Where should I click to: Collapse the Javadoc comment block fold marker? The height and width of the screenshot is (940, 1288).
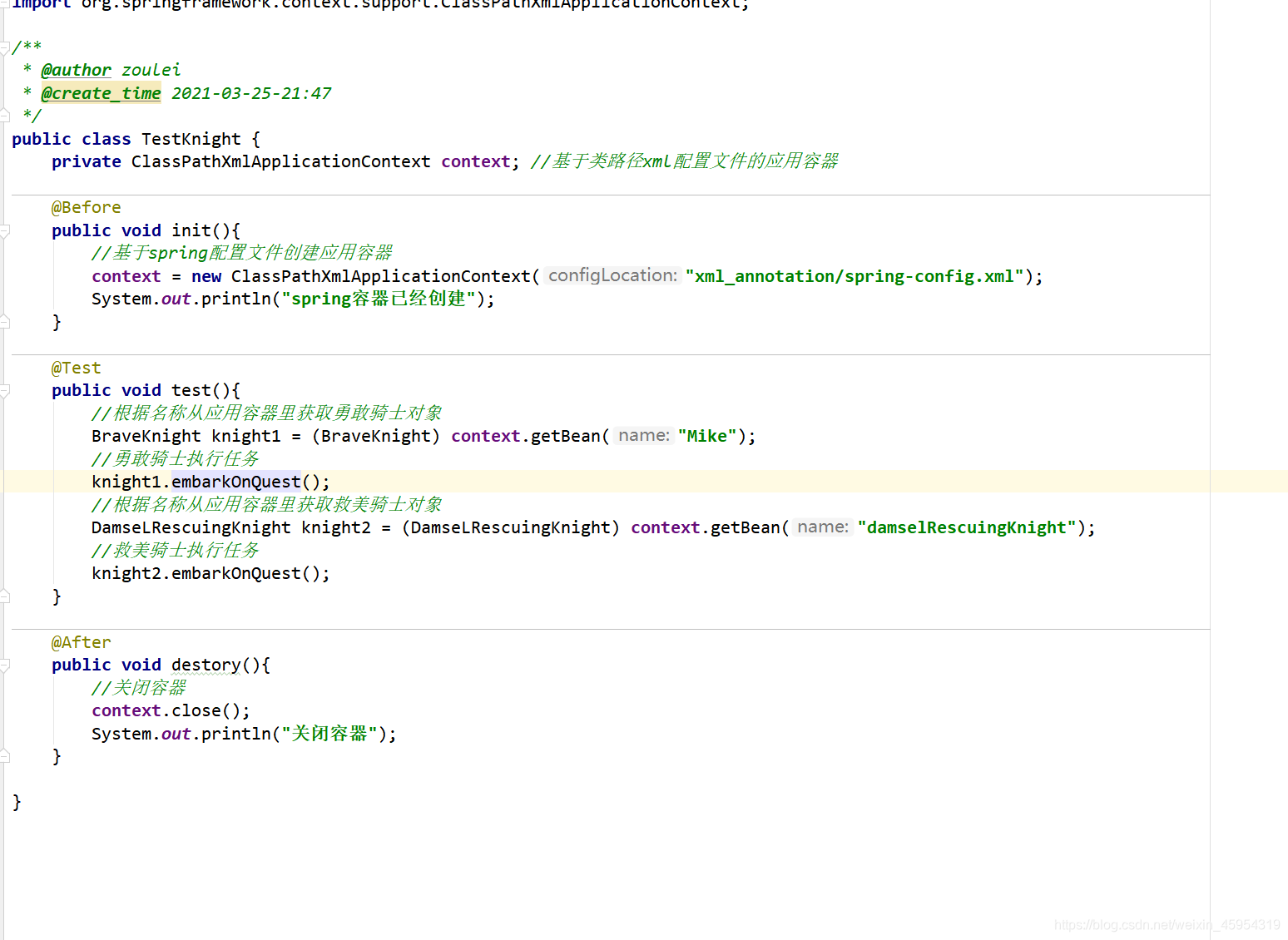[x=4, y=47]
